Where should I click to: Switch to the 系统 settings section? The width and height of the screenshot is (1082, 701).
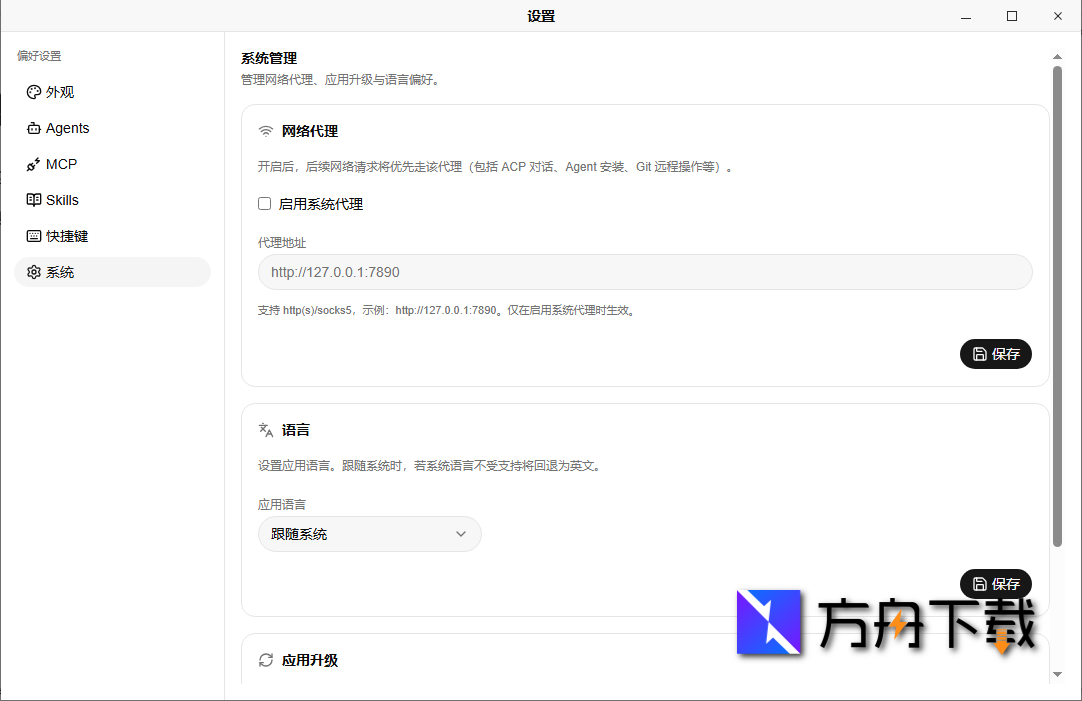112,271
